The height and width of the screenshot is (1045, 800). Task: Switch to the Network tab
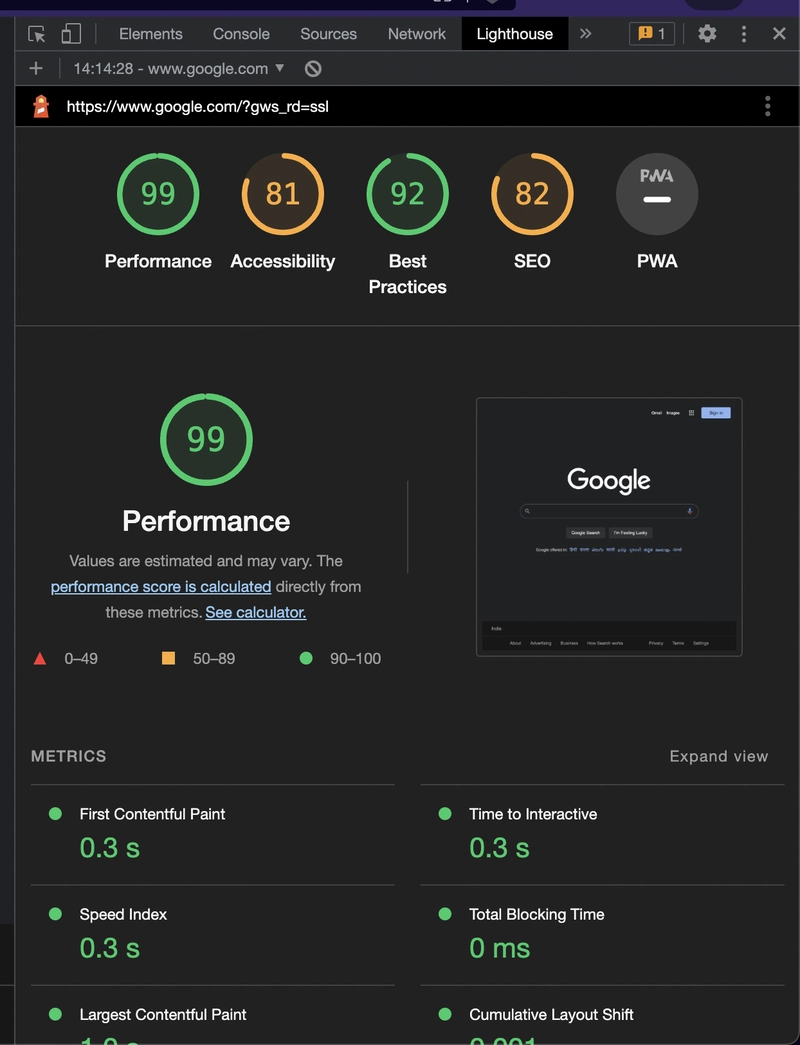coord(417,34)
